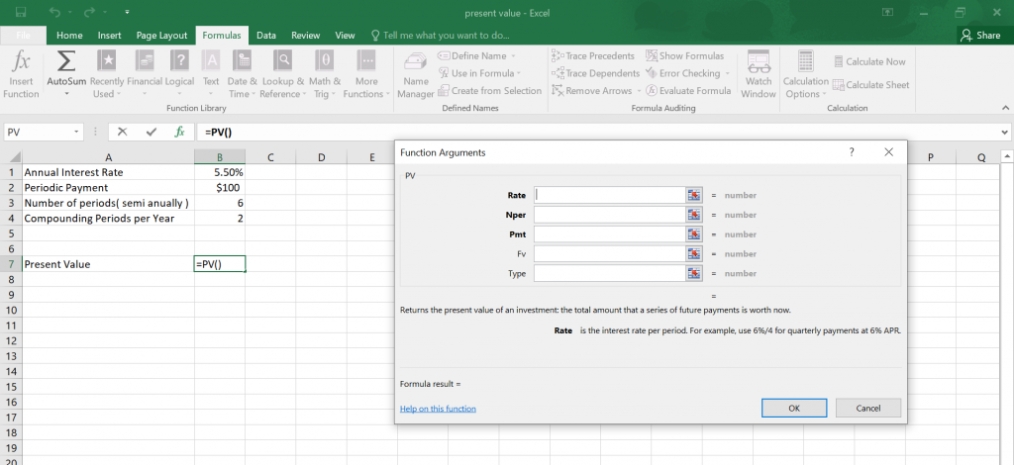Image resolution: width=1014 pixels, height=465 pixels.
Task: Open the Name Manager icon
Action: tap(416, 63)
